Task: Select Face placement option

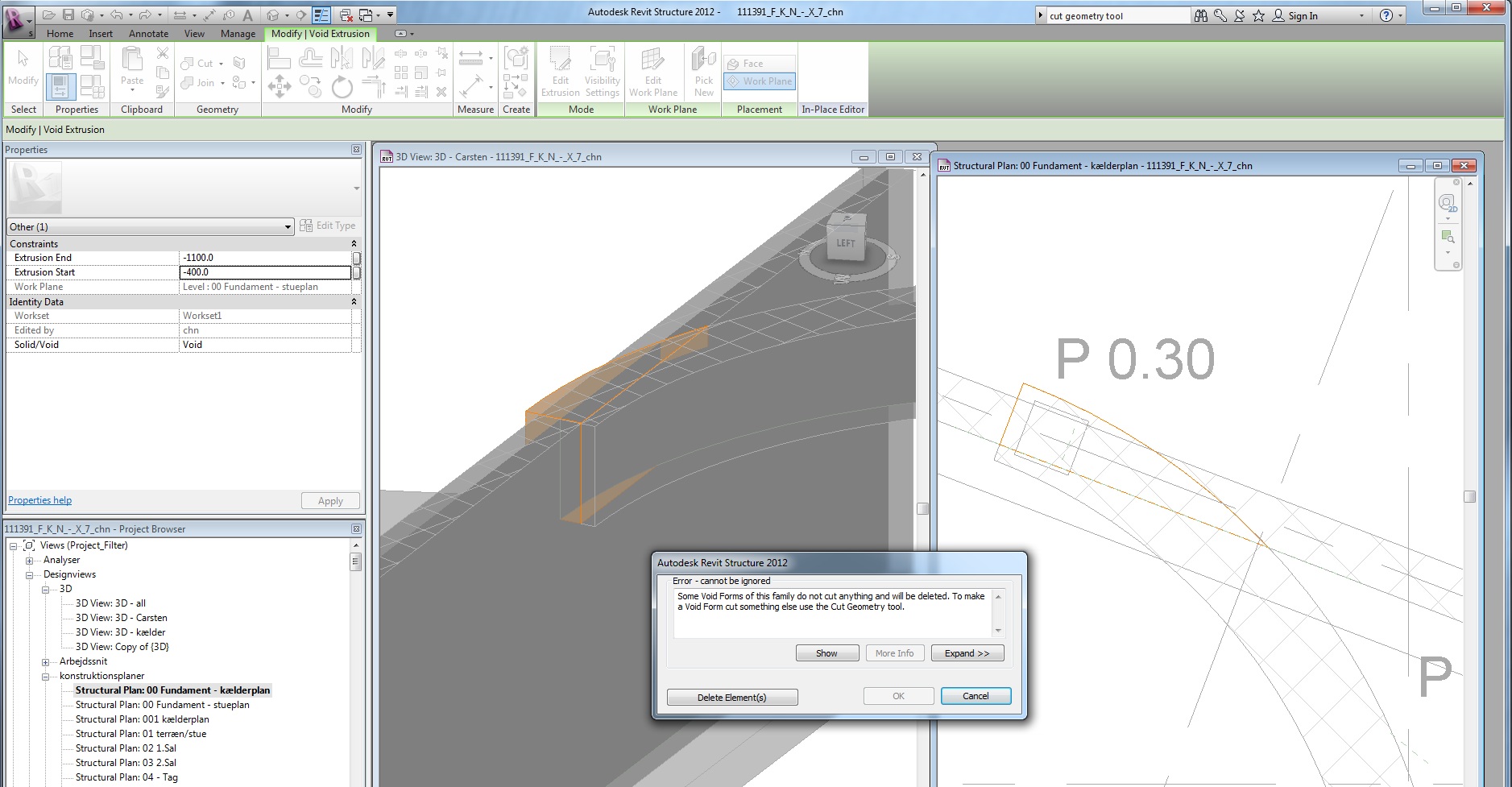Action: coord(760,64)
